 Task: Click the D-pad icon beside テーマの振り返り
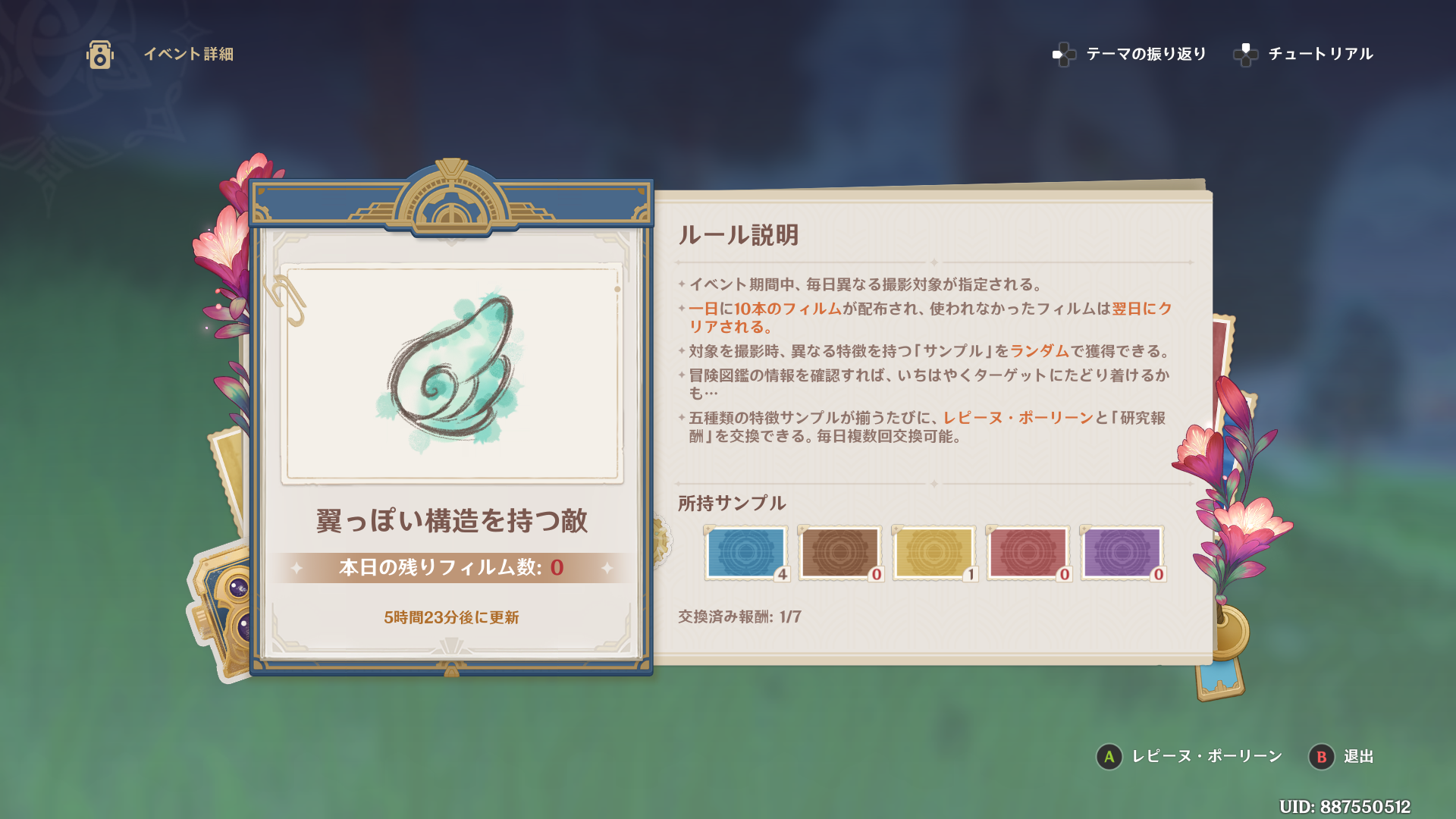tap(1064, 55)
